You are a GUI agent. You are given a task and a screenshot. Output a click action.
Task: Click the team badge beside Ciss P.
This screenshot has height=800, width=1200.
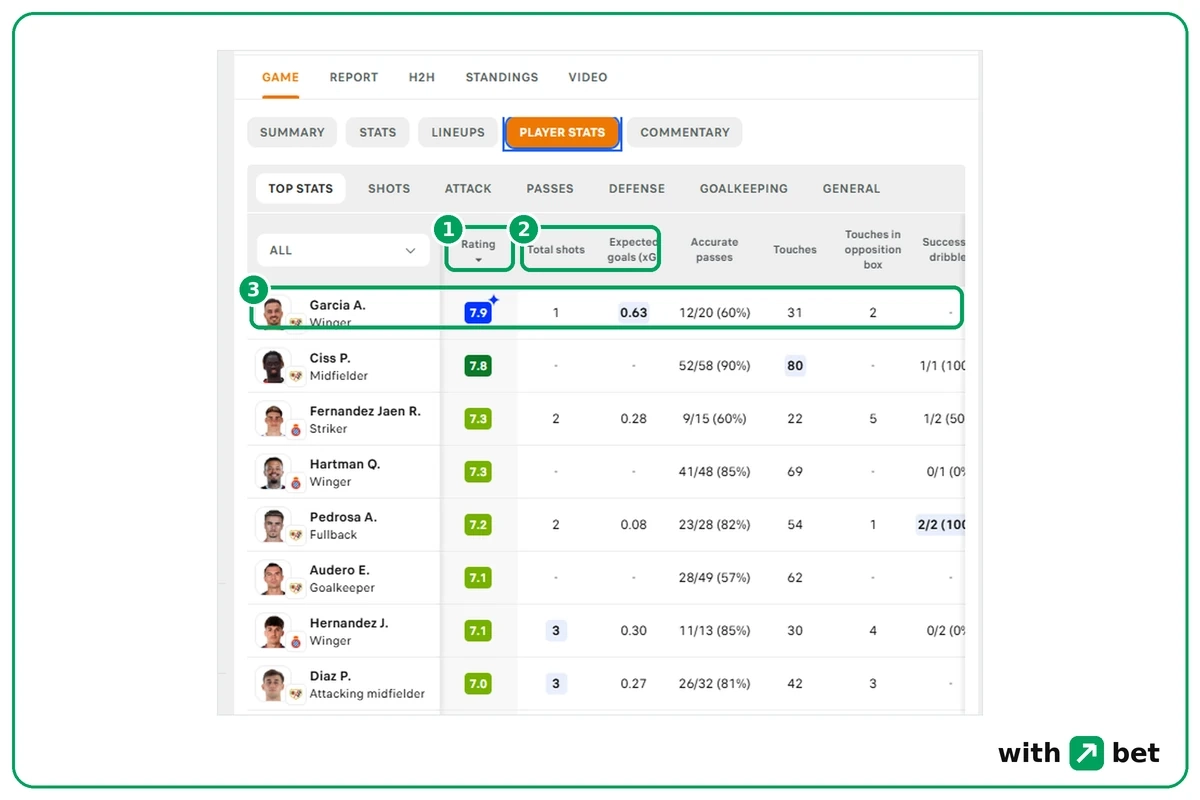296,377
